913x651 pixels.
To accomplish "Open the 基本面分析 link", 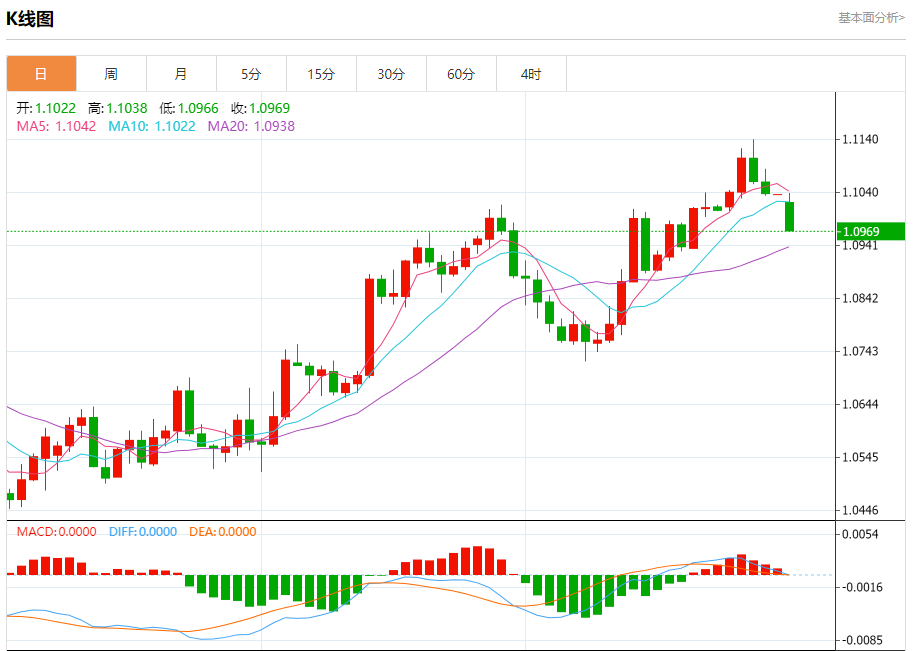I will pyautogui.click(x=870, y=18).
